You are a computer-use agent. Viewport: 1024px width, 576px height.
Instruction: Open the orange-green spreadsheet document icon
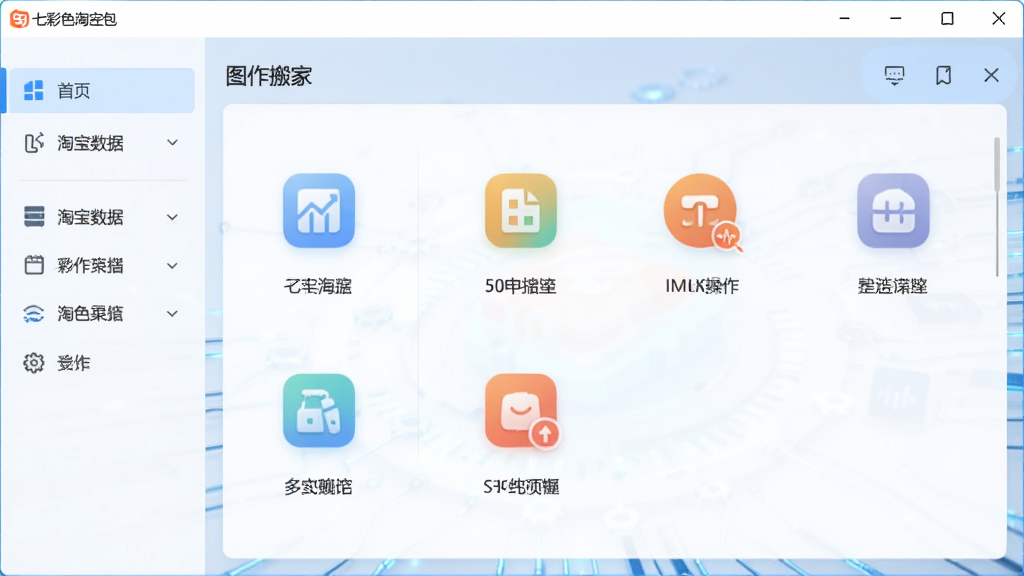(520, 210)
